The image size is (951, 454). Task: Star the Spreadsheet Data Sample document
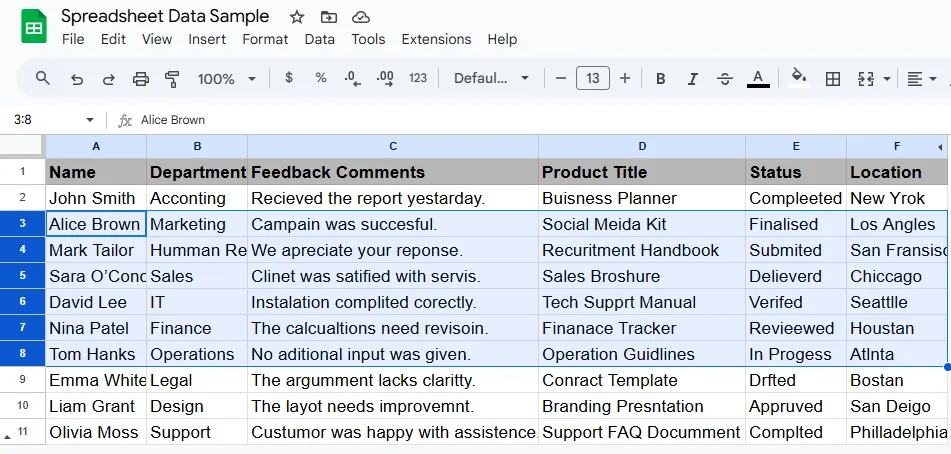point(297,17)
